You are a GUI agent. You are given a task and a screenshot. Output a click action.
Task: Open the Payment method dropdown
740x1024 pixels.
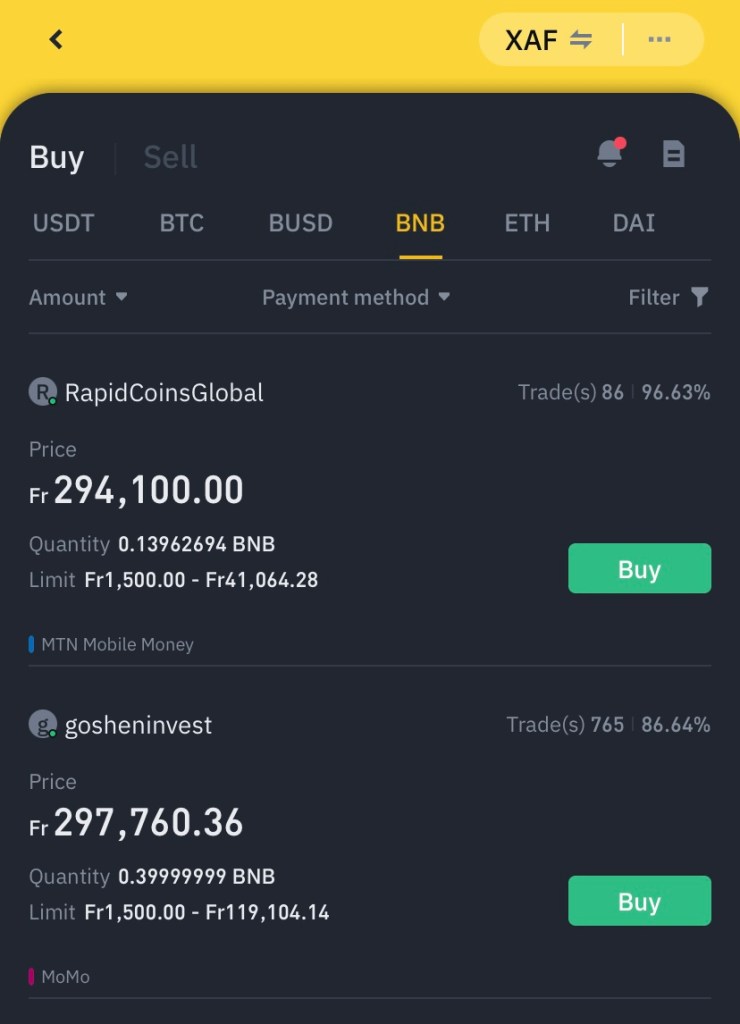[x=355, y=297]
